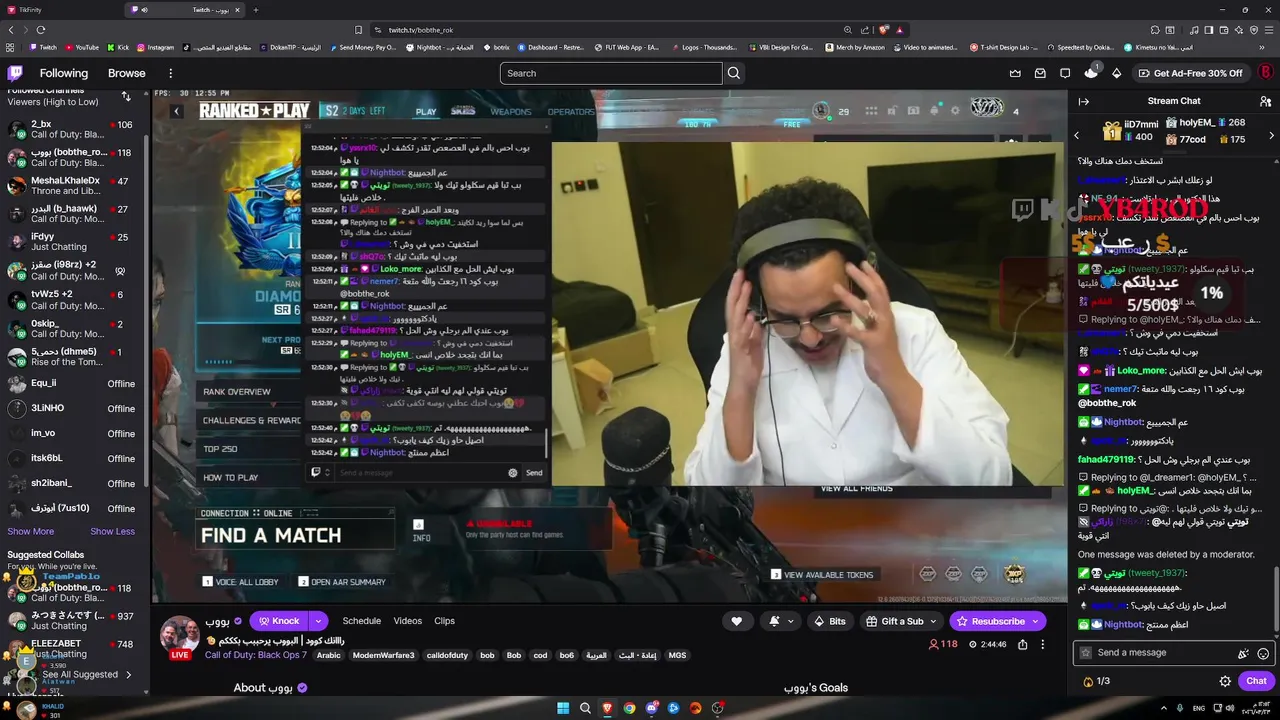Click the Bits cheer icon in chat input
The height and width of the screenshot is (720, 1280).
click(1243, 653)
